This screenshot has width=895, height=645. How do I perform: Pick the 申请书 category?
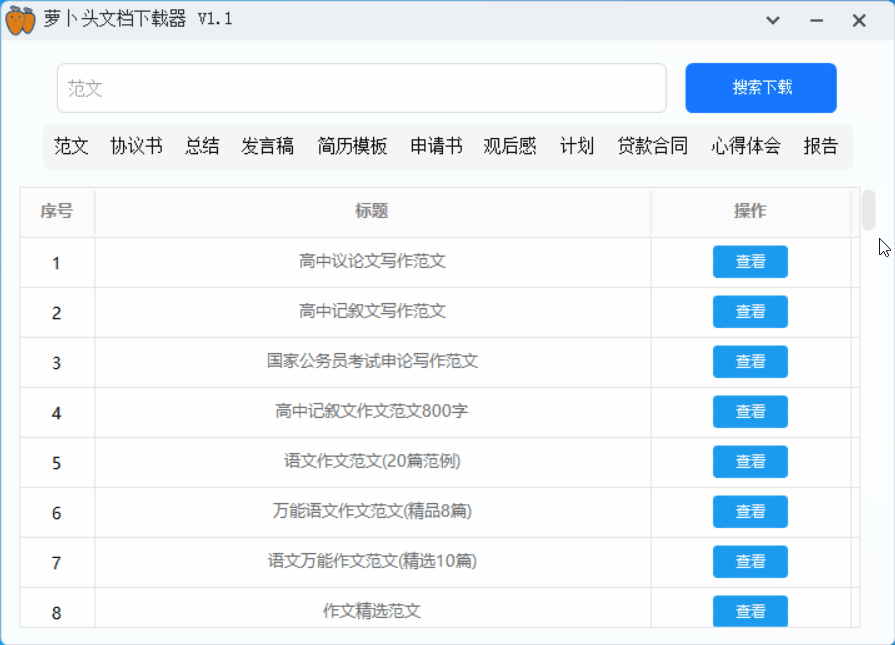point(436,146)
